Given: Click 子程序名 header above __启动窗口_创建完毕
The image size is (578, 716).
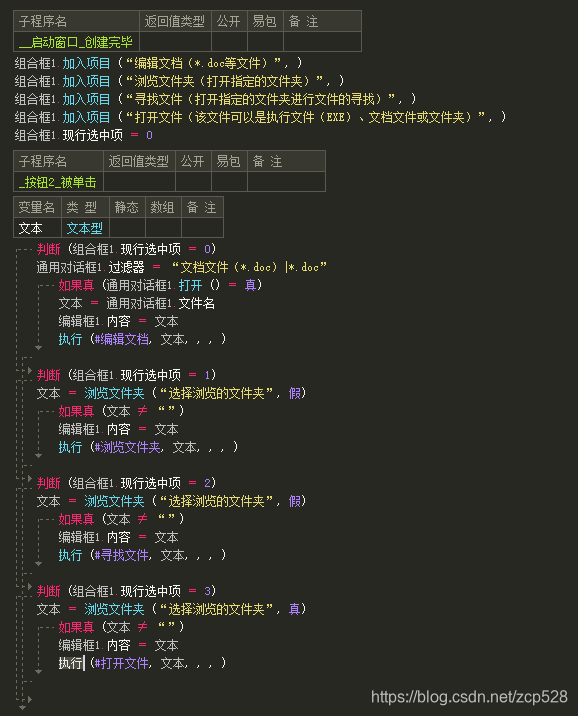Looking at the screenshot, I should coord(76,21).
